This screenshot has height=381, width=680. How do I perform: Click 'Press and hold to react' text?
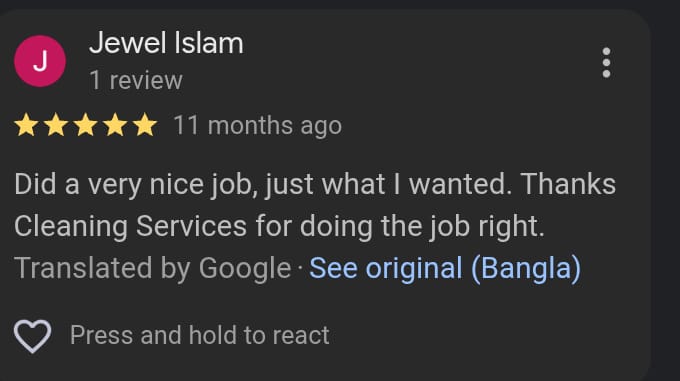pyautogui.click(x=200, y=335)
